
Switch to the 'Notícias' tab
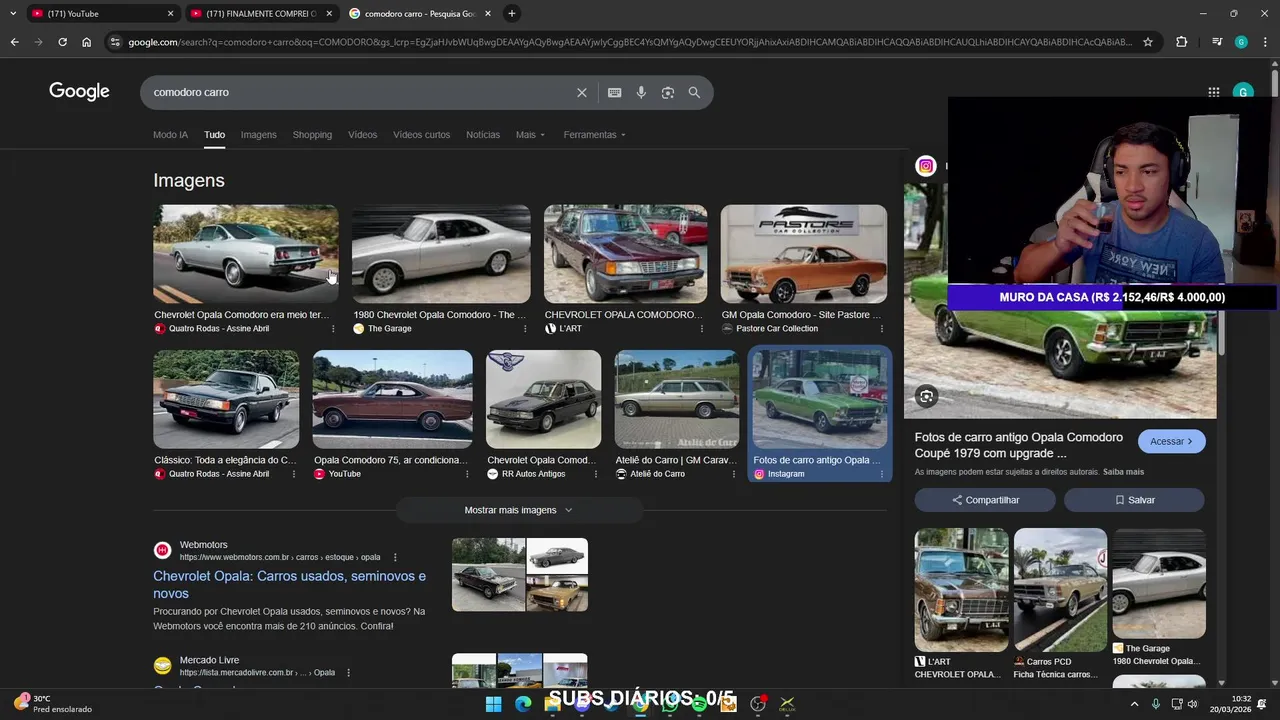pyautogui.click(x=483, y=135)
